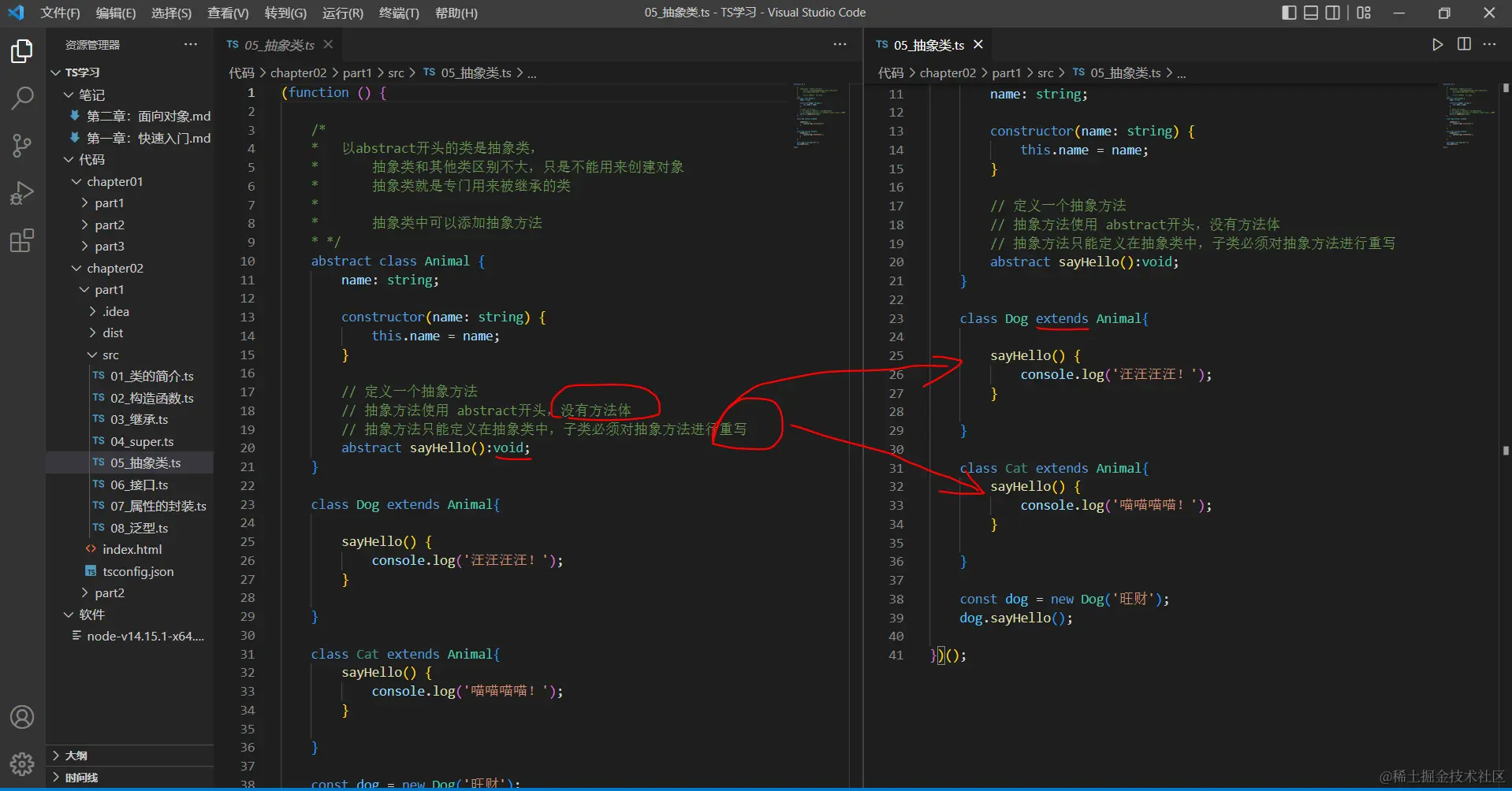
Task: Click the left editor minimap
Action: pyautogui.click(x=821, y=115)
